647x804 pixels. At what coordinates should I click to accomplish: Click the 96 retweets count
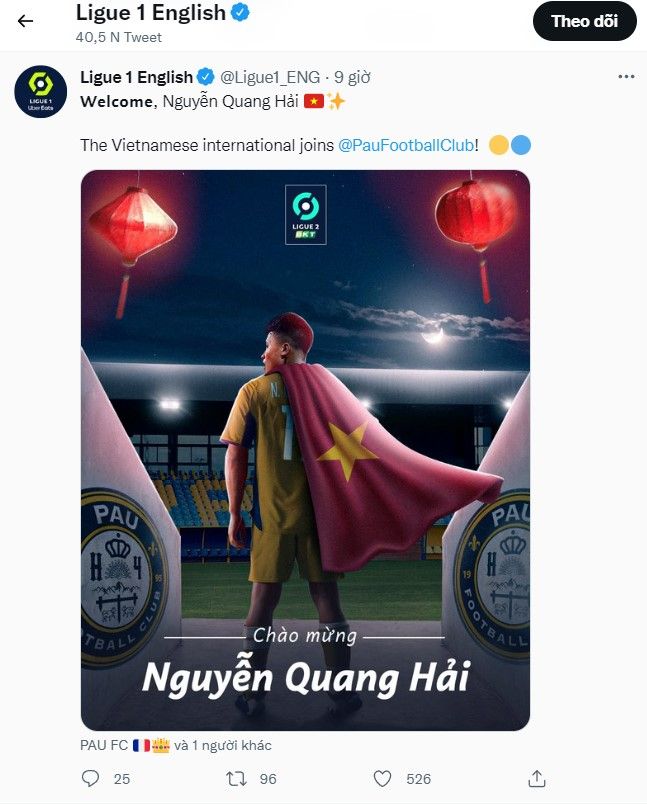click(268, 779)
